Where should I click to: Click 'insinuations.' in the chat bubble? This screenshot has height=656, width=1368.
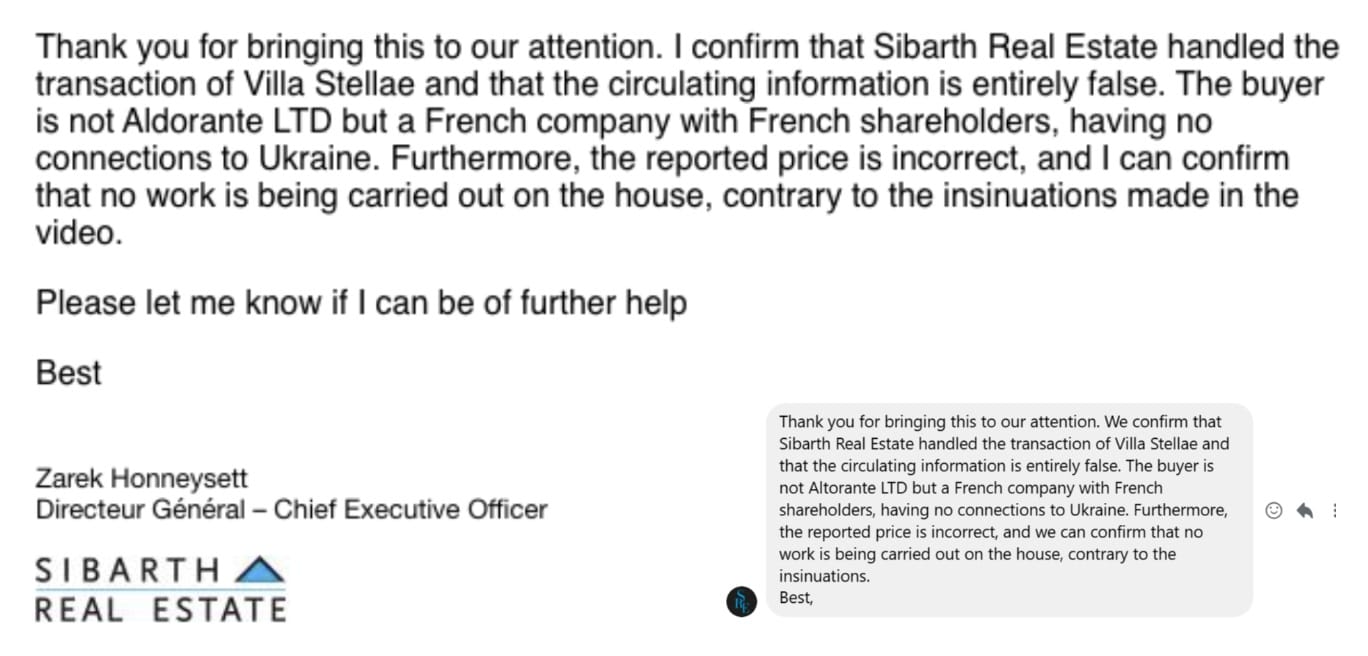coord(825,576)
